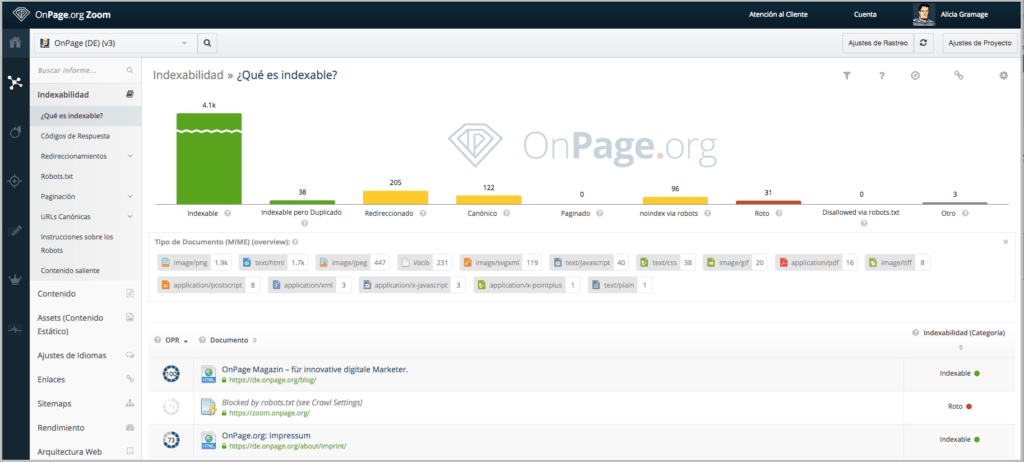
Task: Open the home icon in left rail
Action: click(x=14, y=43)
